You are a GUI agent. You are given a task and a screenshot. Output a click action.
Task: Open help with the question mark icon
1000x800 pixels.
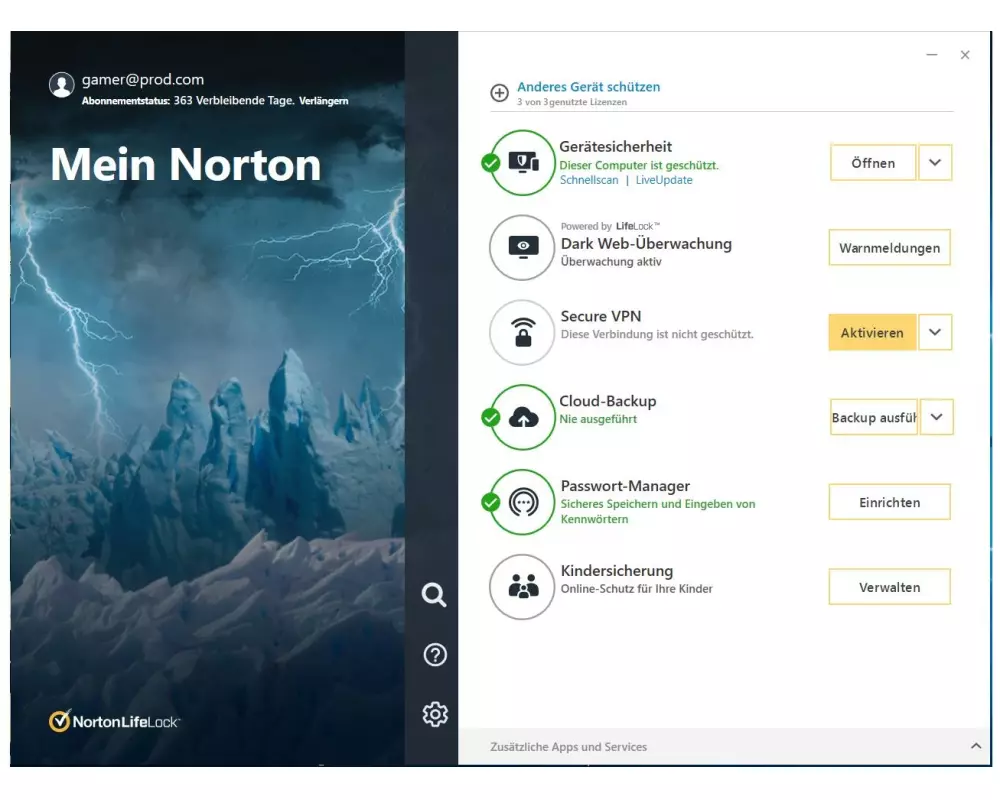tap(434, 655)
